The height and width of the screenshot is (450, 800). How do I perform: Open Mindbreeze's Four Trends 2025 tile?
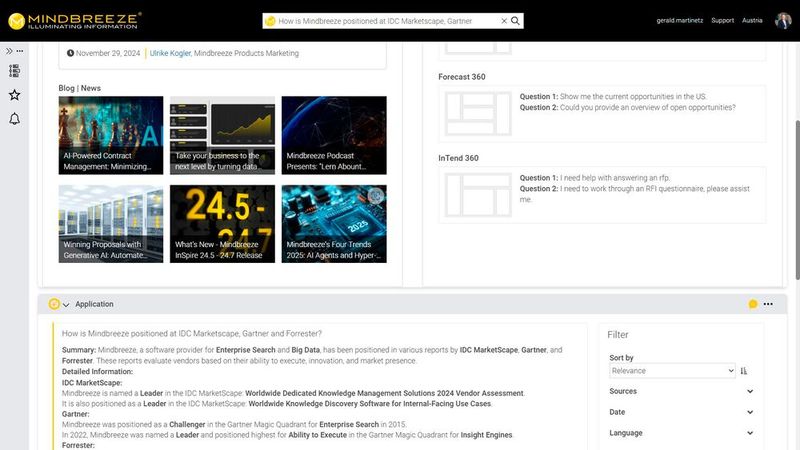click(334, 224)
